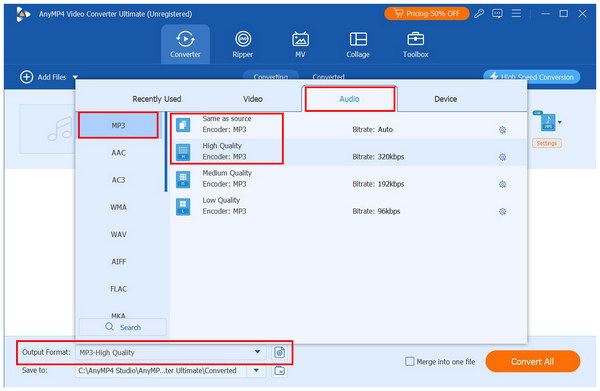Open the Ripper module
Screen dimensions: 600x391
click(x=243, y=44)
